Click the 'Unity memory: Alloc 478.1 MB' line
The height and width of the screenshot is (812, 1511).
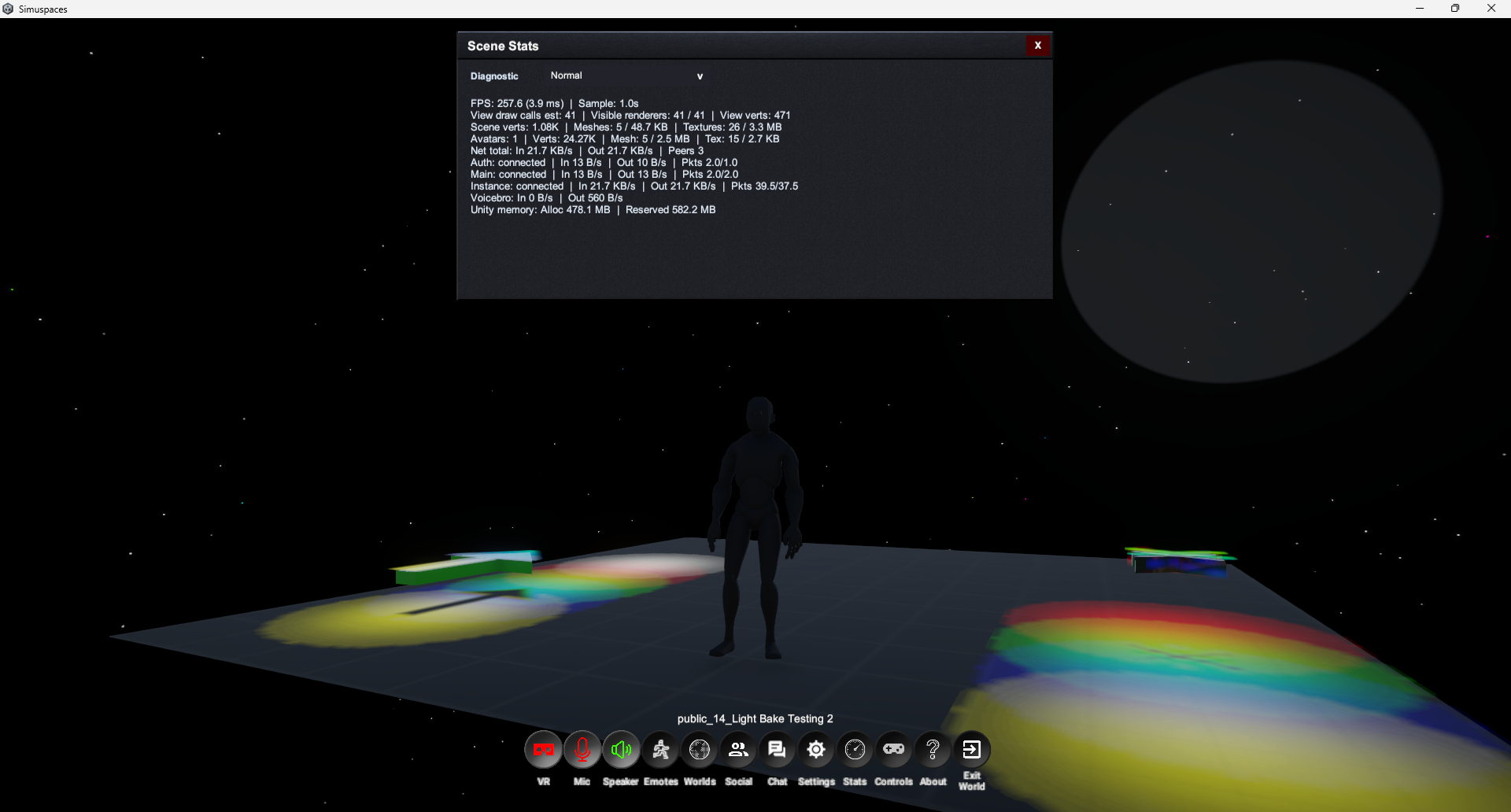point(593,210)
